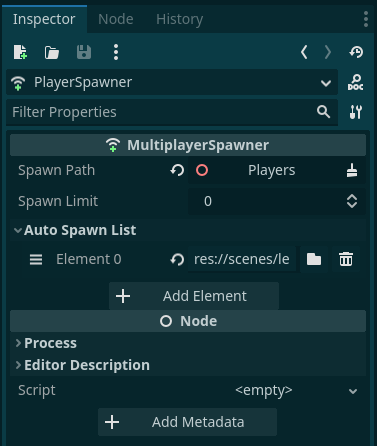Delete Element 0 from the list
377x446 pixels.
point(346,259)
